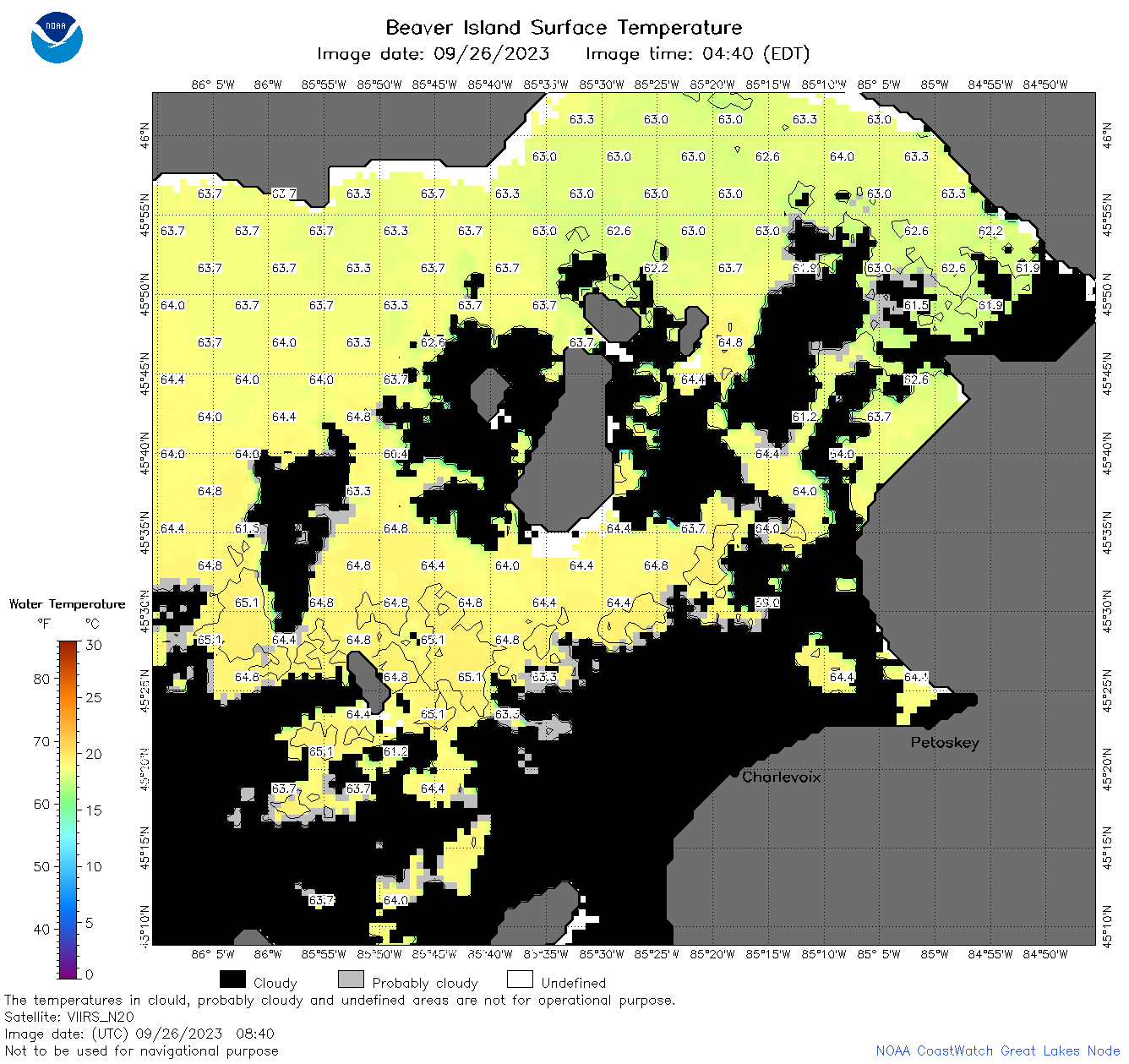Click the black Cloudy legend swatch
1129x1064 pixels.
coord(232,979)
